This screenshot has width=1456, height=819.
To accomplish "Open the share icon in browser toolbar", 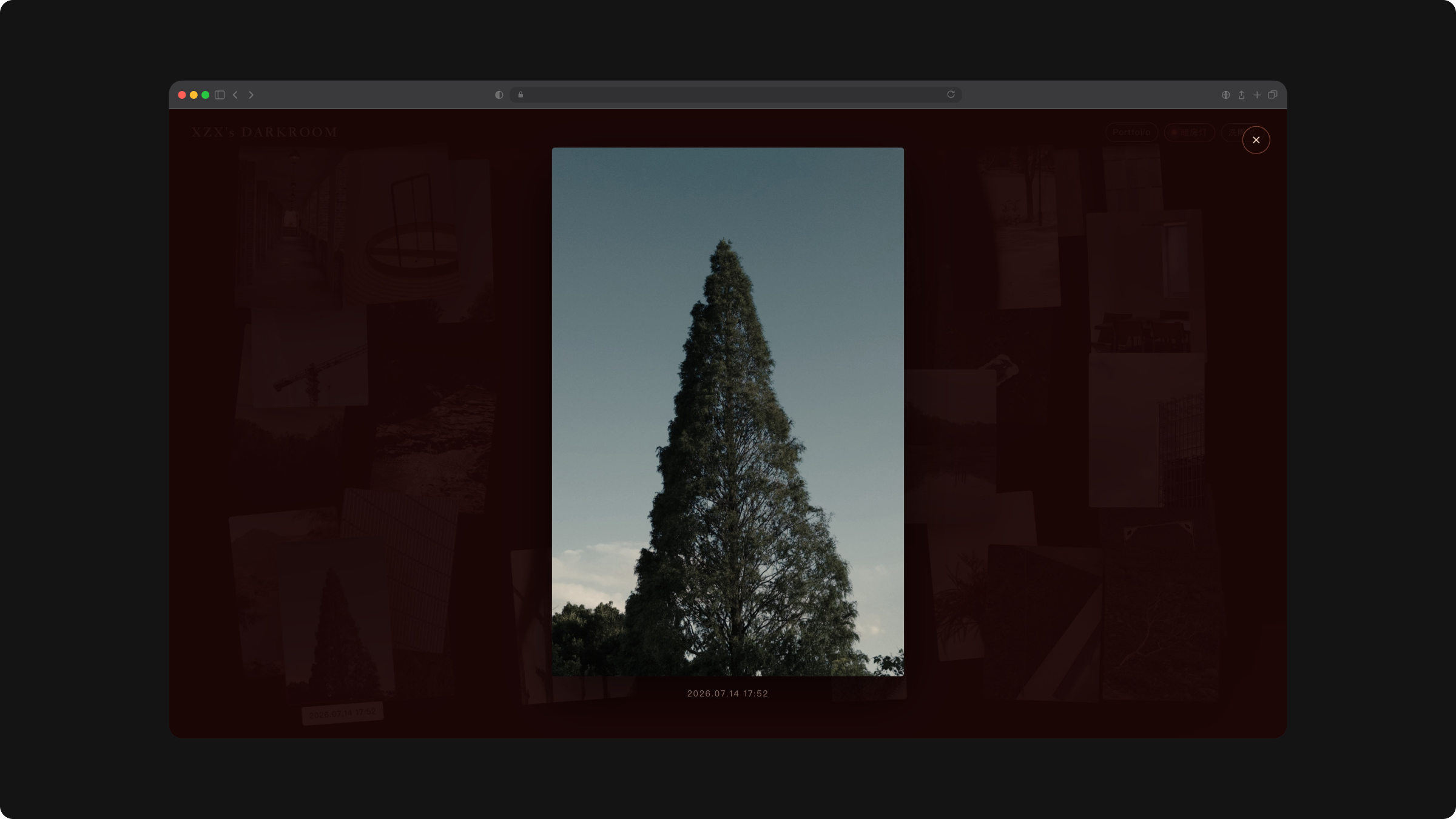I will [x=1241, y=95].
